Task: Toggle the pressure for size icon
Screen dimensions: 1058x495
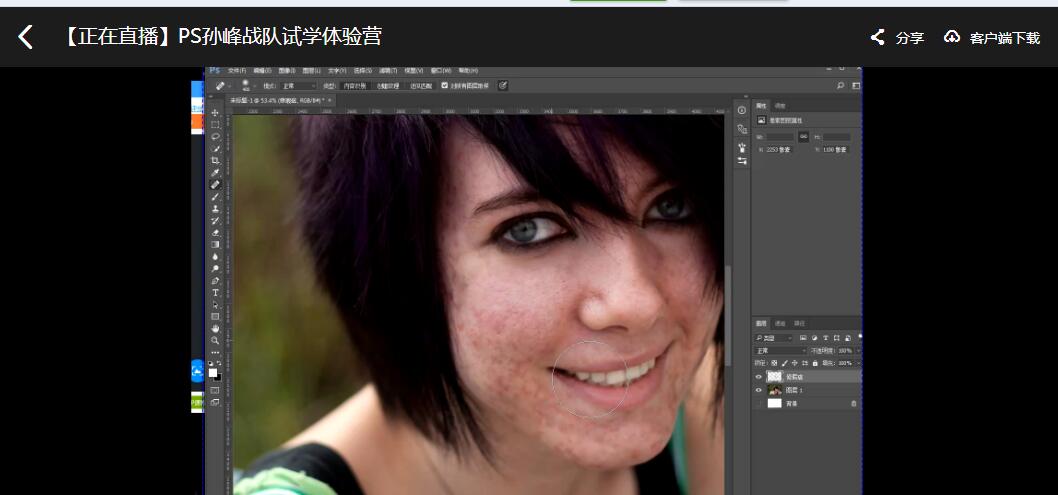Action: coord(503,86)
